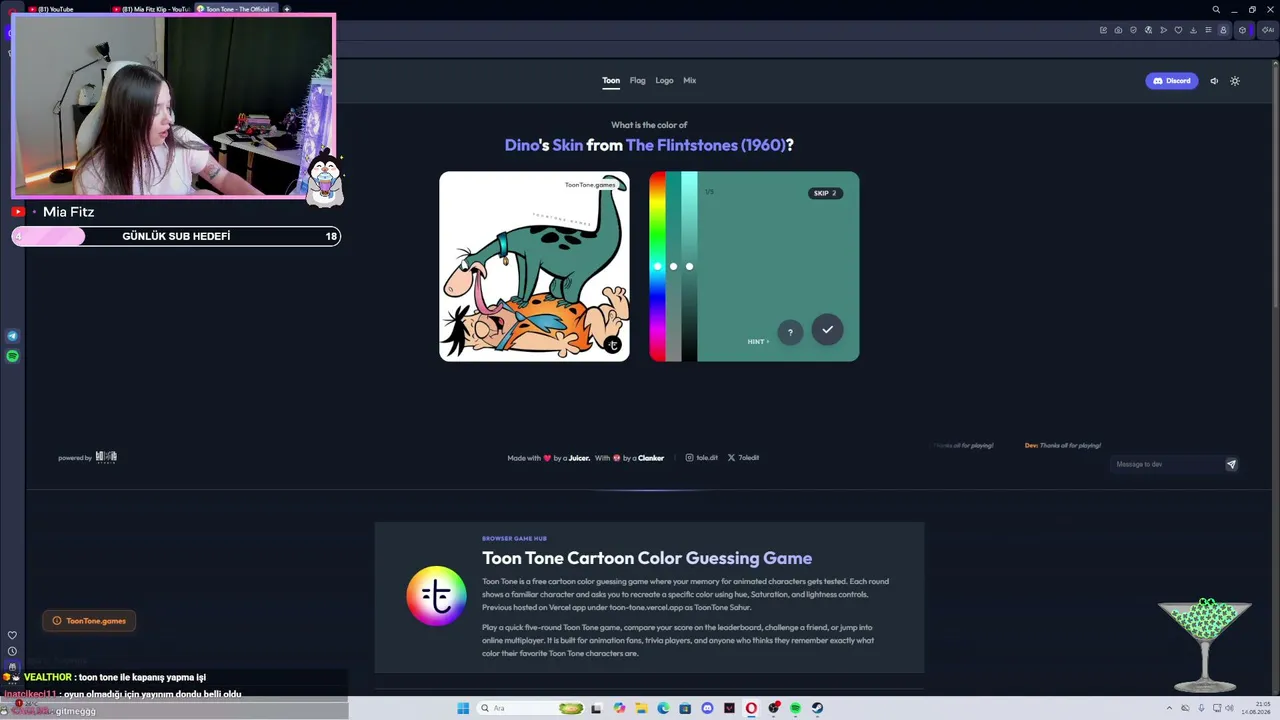Image resolution: width=1280 pixels, height=720 pixels.
Task: Open Spotify from the Windows taskbar
Action: tap(795, 708)
